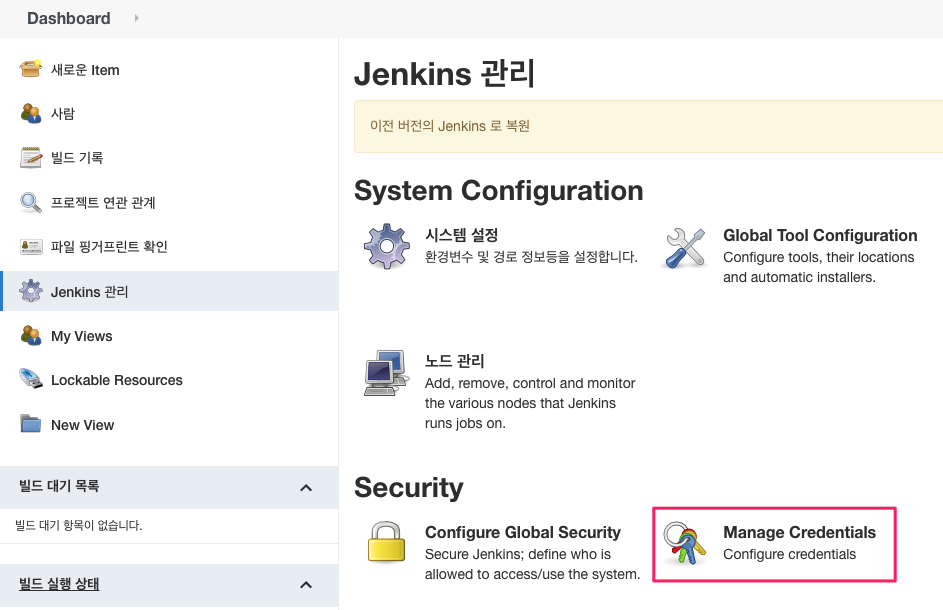Image resolution: width=943 pixels, height=610 pixels.
Task: Click the New View folder icon
Action: click(31, 424)
